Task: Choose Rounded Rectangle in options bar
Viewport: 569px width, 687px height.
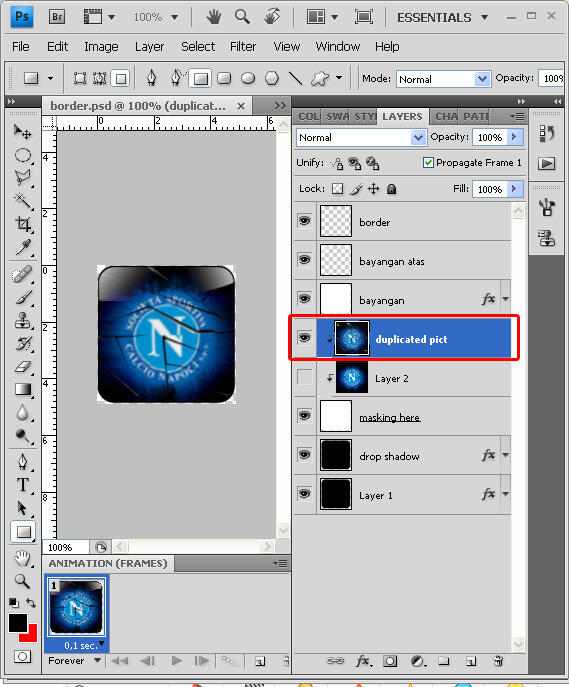Action: [x=224, y=78]
